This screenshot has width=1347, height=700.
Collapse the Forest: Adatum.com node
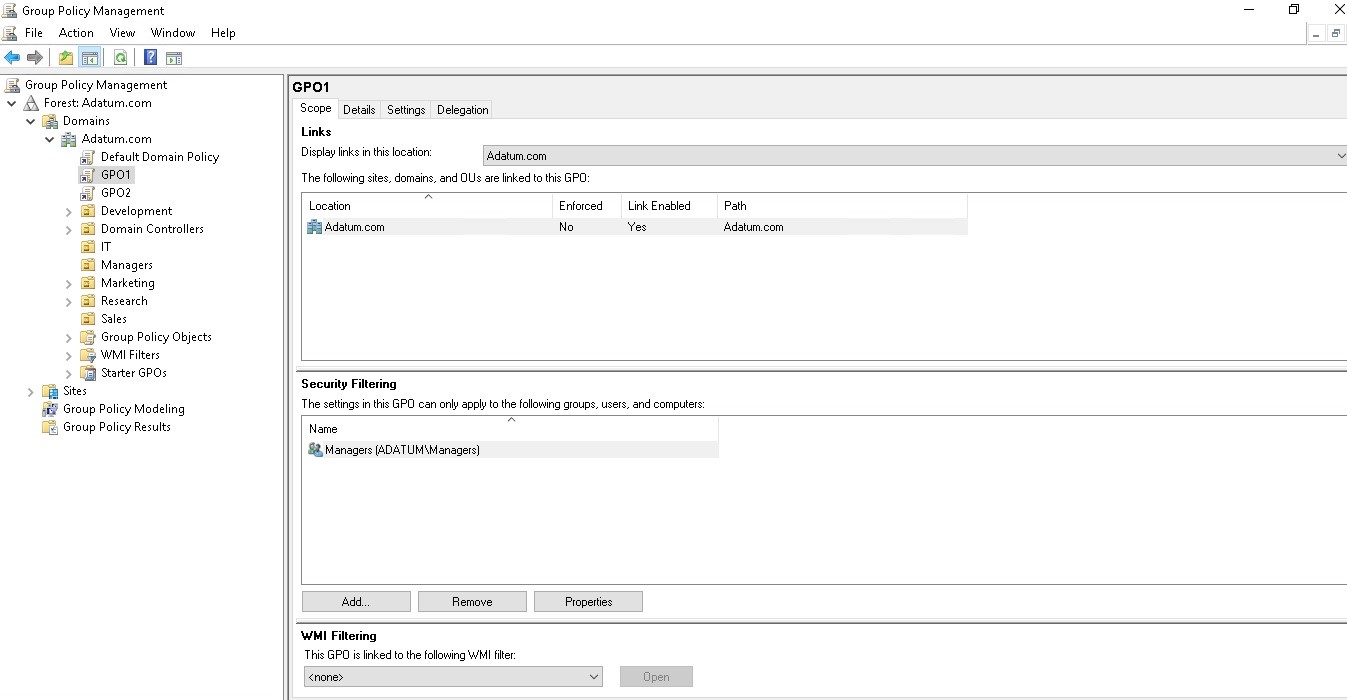coord(12,103)
